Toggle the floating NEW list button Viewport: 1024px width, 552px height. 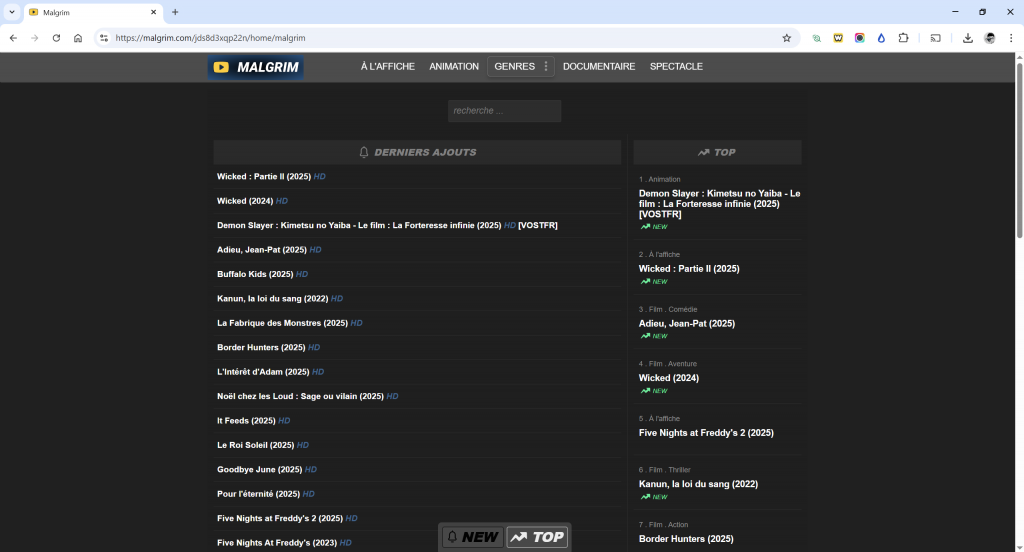click(x=472, y=537)
